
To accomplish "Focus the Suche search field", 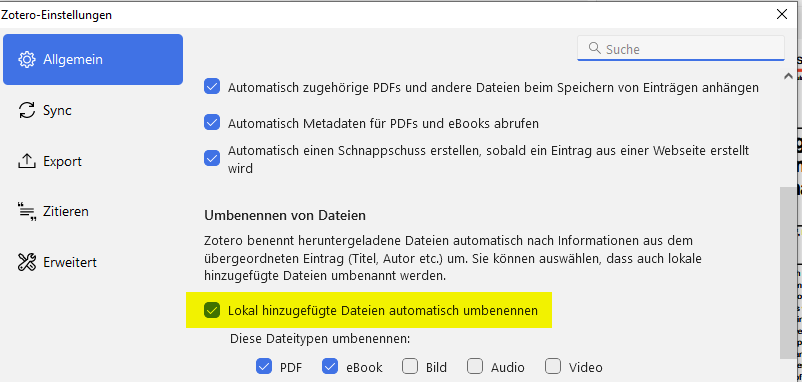I will pos(681,49).
